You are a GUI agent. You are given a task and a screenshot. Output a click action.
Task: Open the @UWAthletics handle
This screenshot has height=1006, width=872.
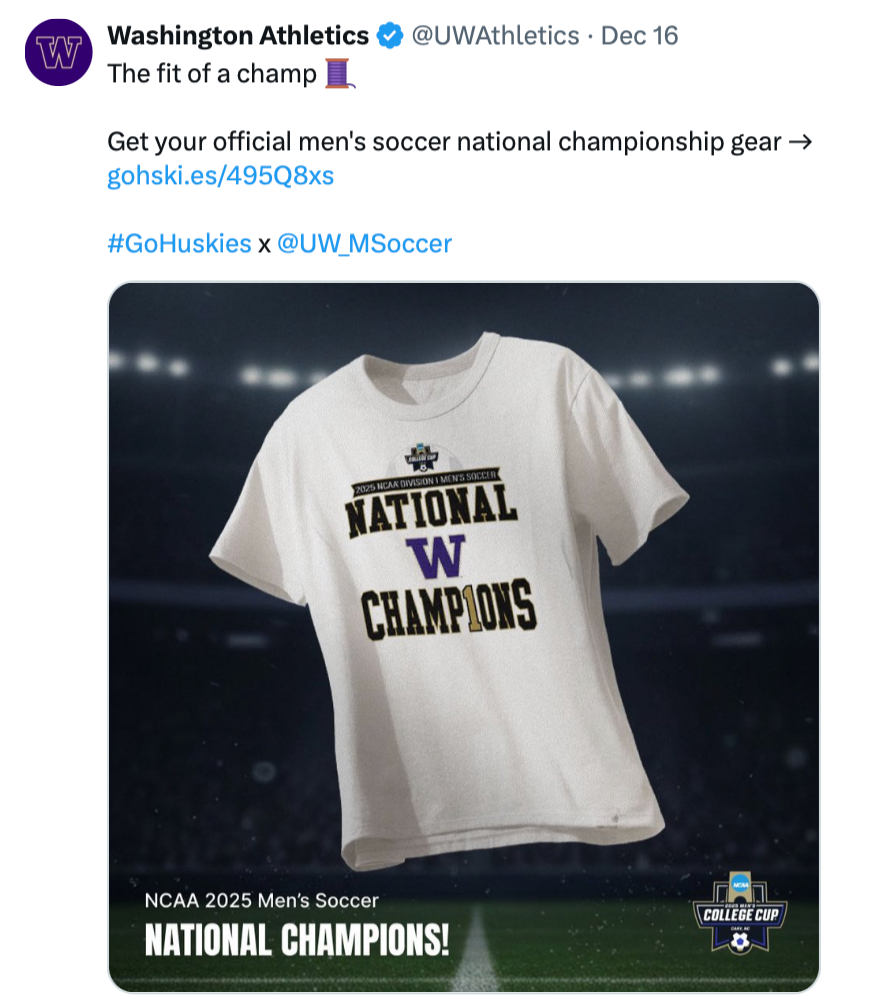pyautogui.click(x=495, y=37)
